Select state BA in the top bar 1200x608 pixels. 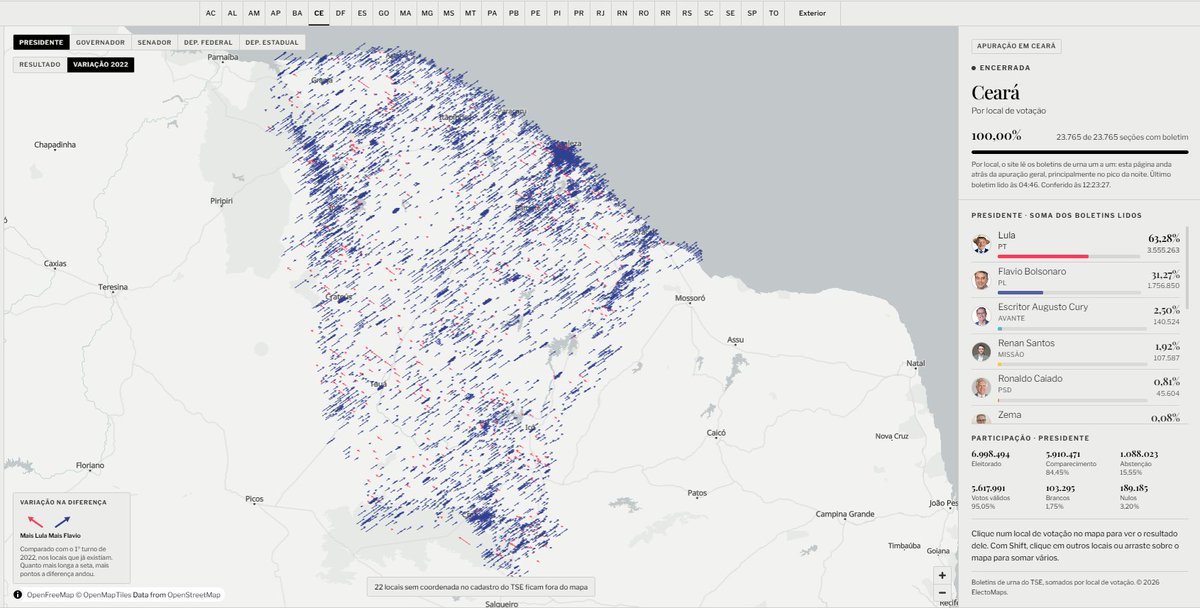[x=297, y=13]
